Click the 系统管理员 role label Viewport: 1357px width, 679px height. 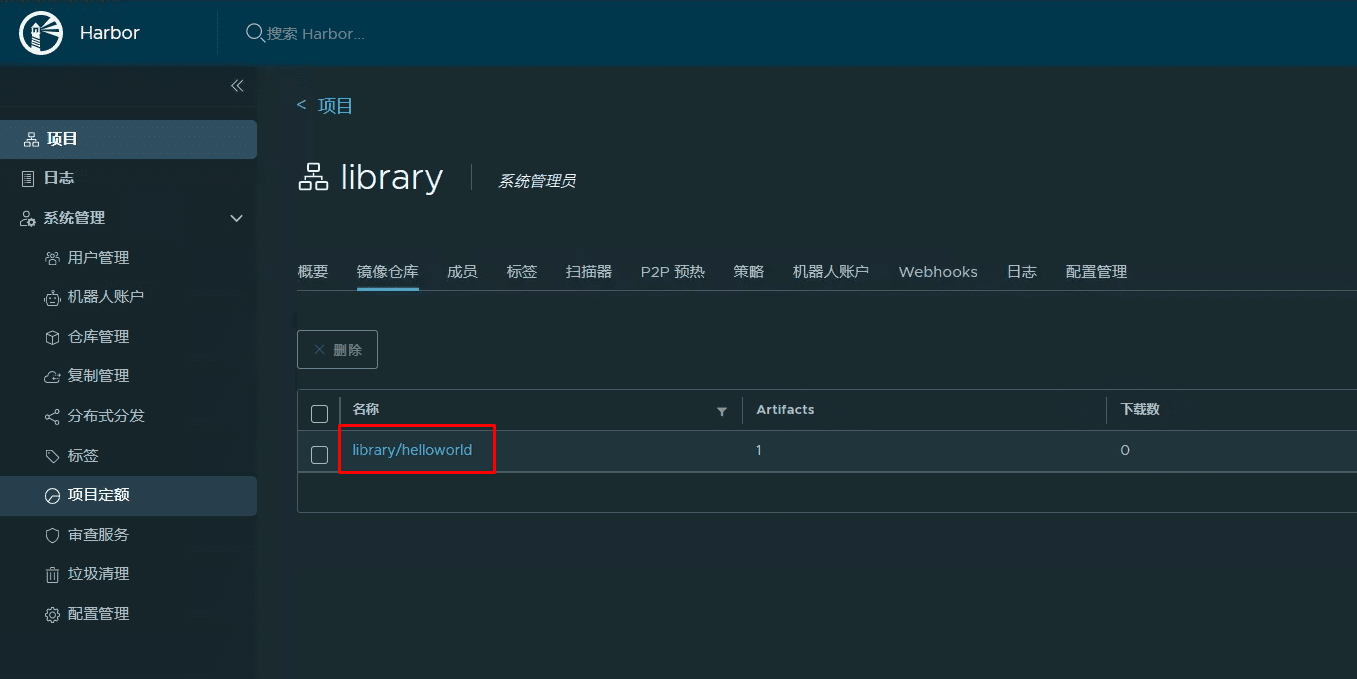click(537, 181)
